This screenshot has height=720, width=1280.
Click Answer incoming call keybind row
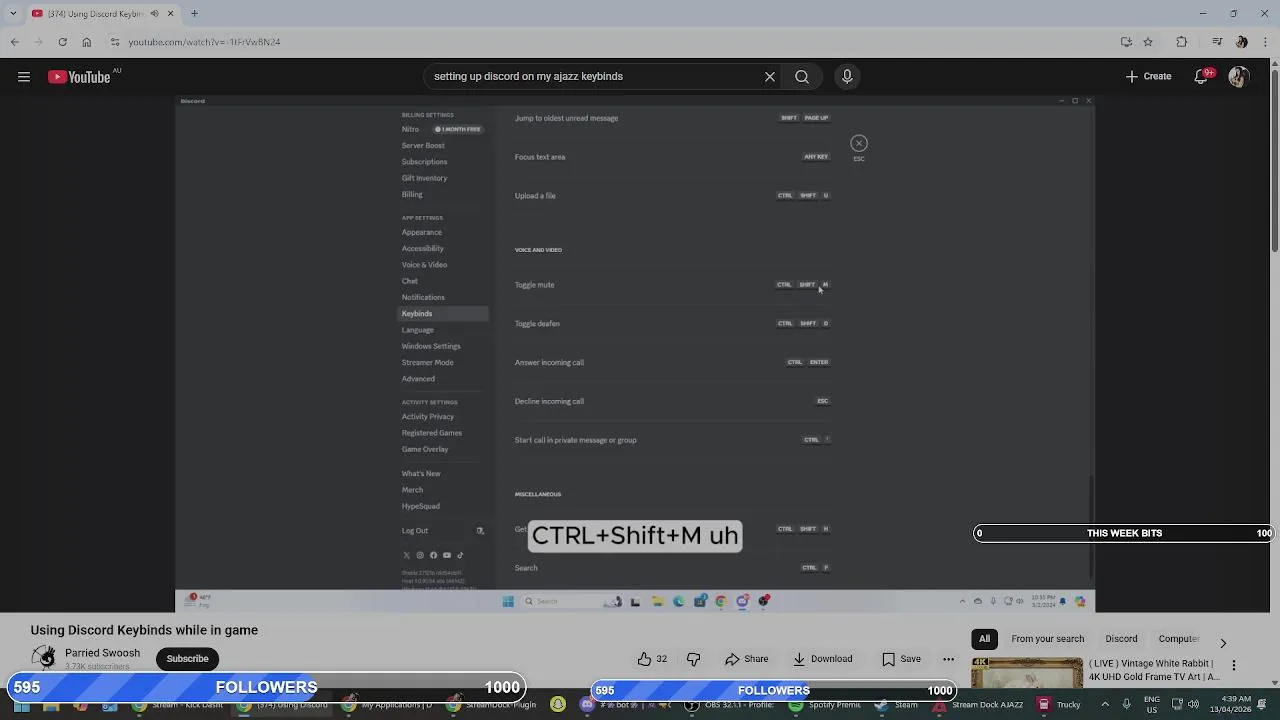tap(672, 363)
